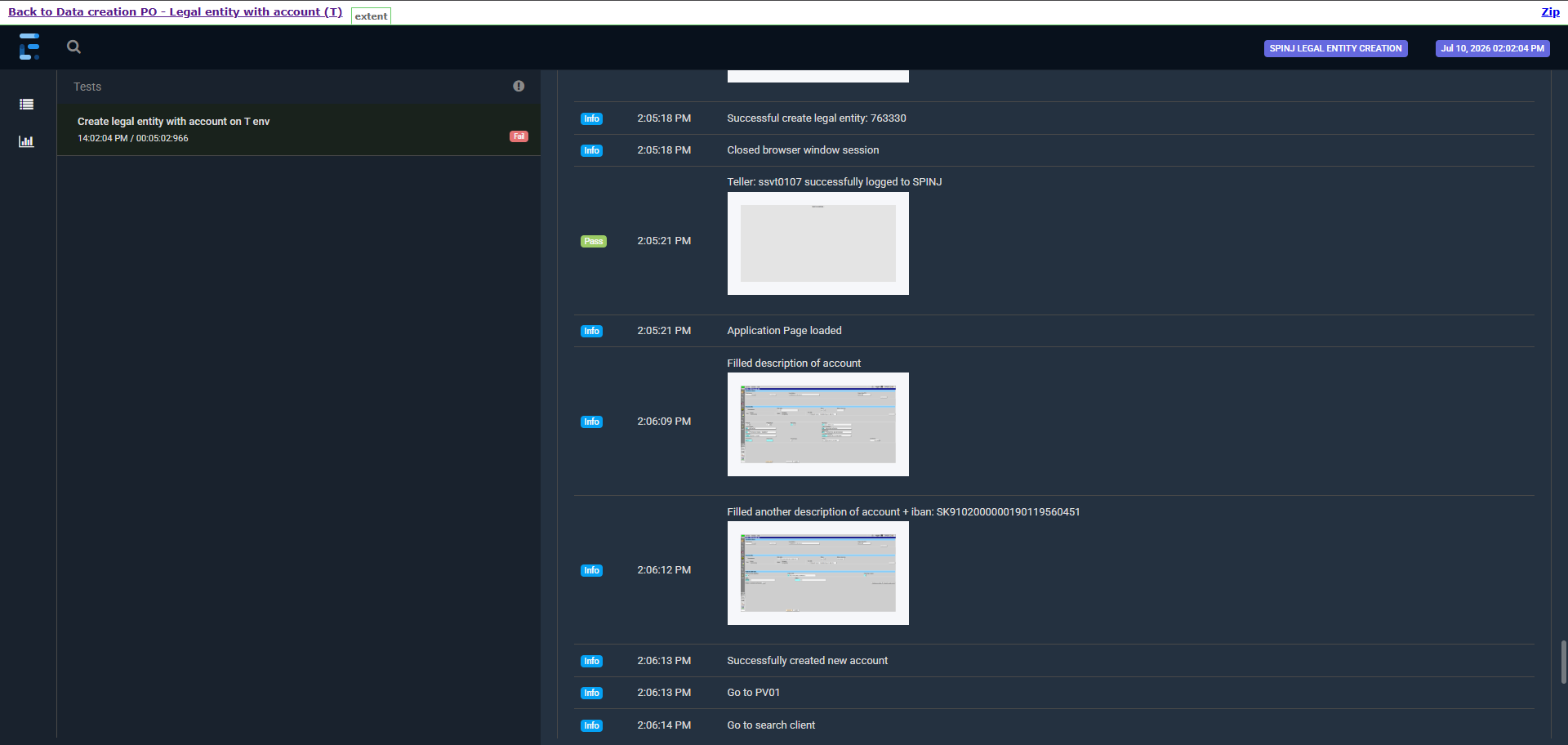Open screenshot thumbnail for Teller logged to SPINJ
The image size is (1568, 745).
(x=817, y=243)
